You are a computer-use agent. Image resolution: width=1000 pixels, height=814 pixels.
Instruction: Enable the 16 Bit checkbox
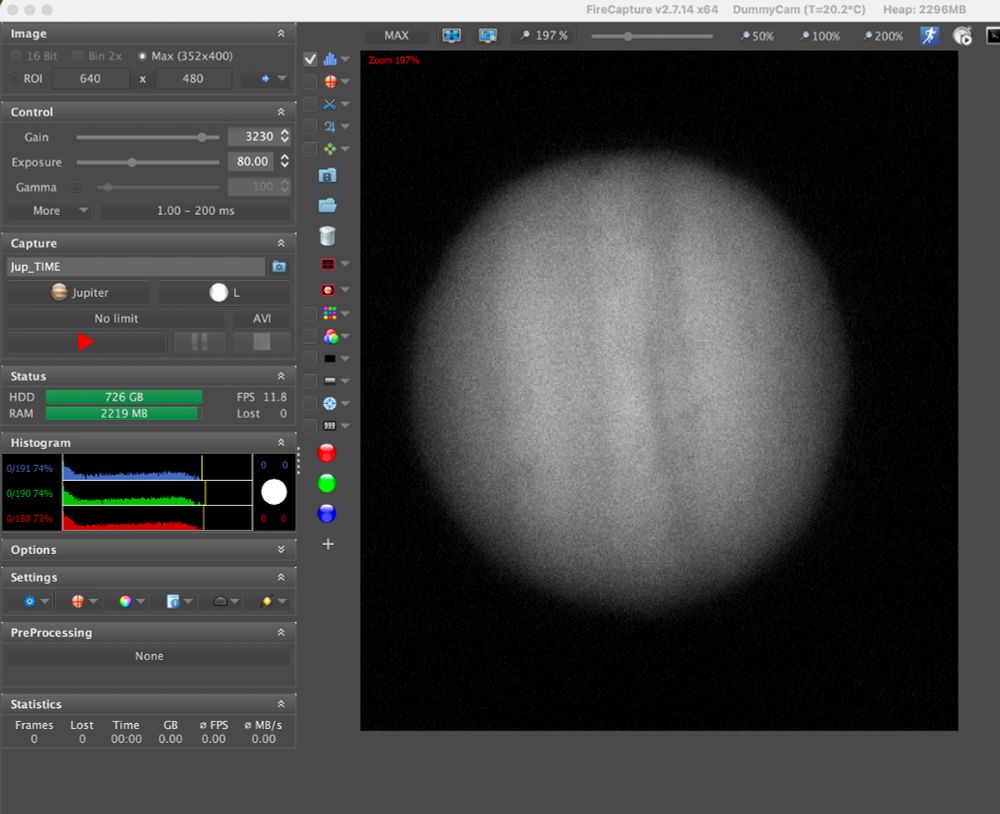pos(17,56)
